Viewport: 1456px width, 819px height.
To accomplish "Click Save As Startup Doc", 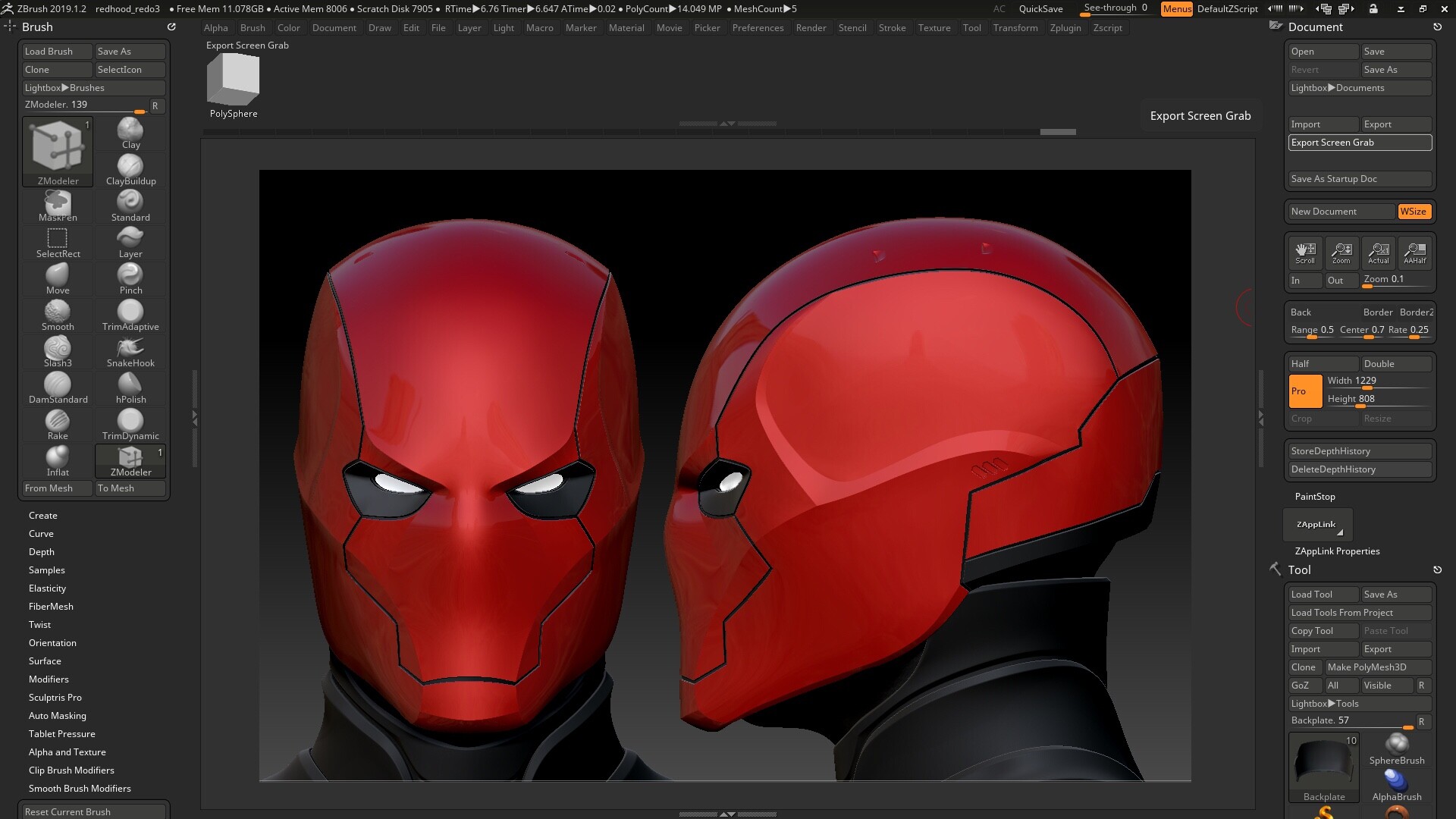I will click(x=1360, y=179).
